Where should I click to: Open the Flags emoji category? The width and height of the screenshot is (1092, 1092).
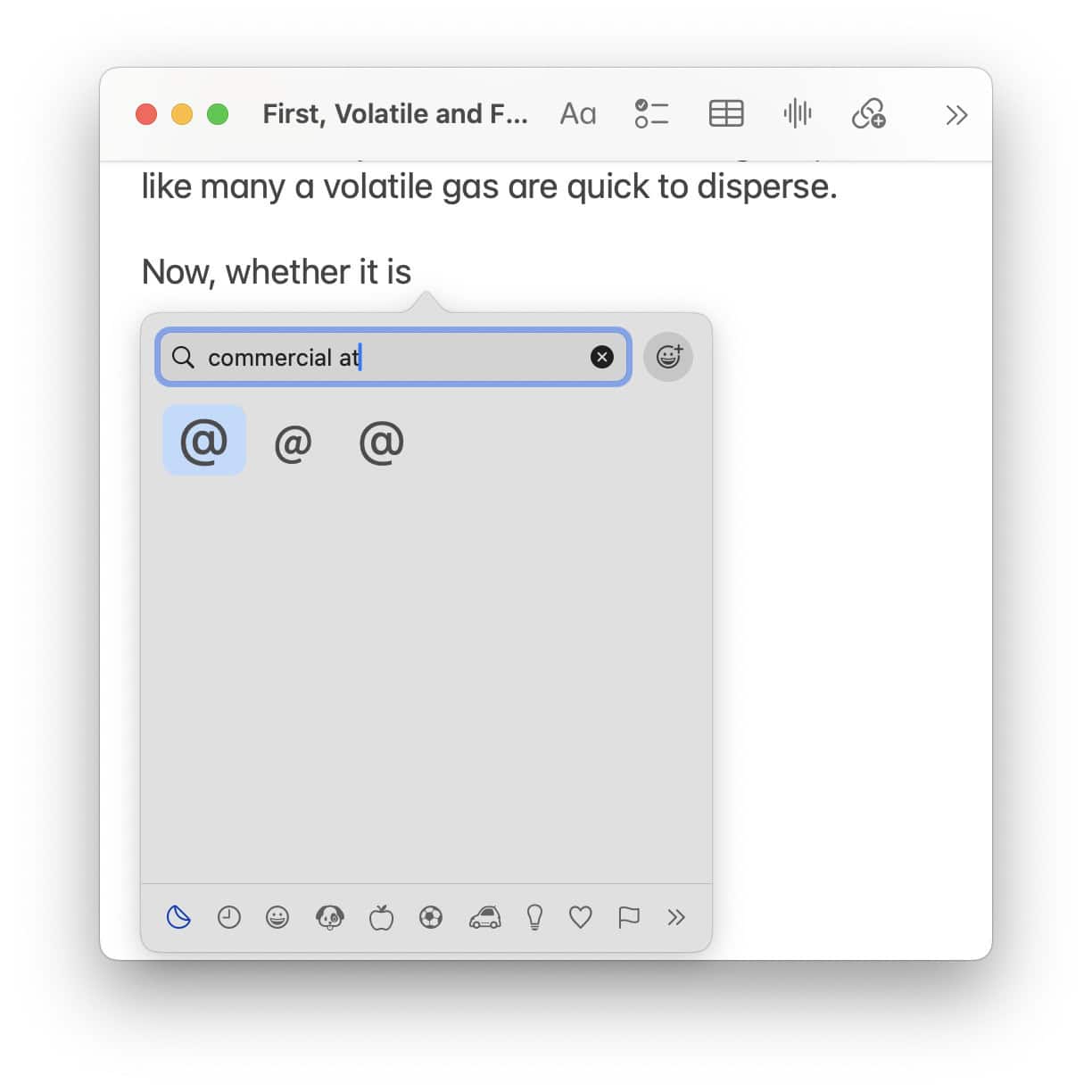pos(628,917)
